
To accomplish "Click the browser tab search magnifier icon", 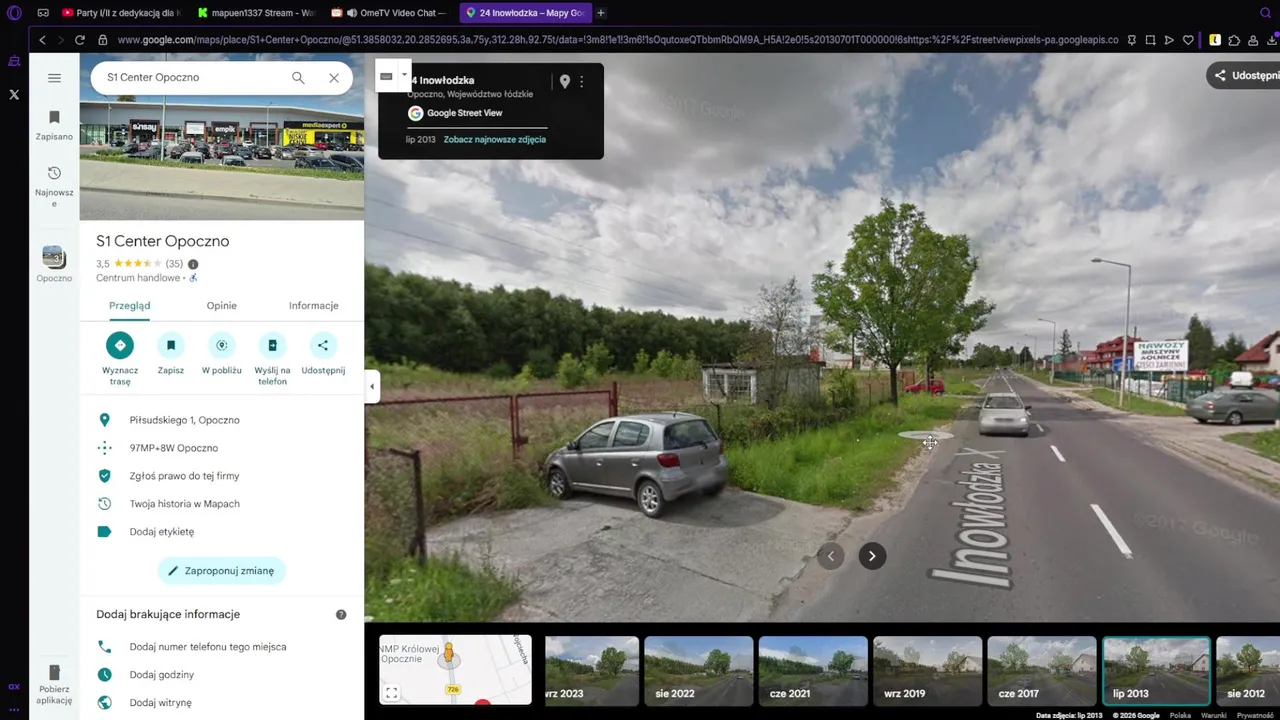I will click(1265, 13).
